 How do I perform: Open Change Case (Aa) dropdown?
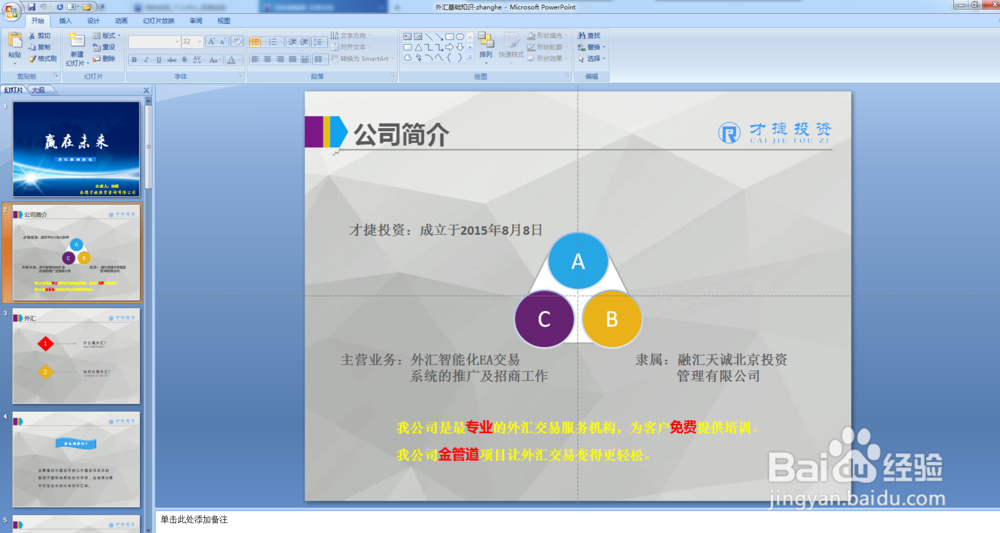[214, 60]
